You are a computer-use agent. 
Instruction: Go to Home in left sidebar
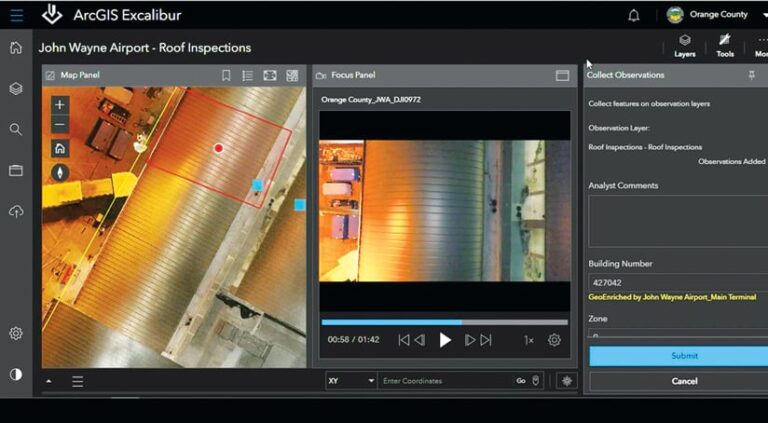click(x=16, y=47)
